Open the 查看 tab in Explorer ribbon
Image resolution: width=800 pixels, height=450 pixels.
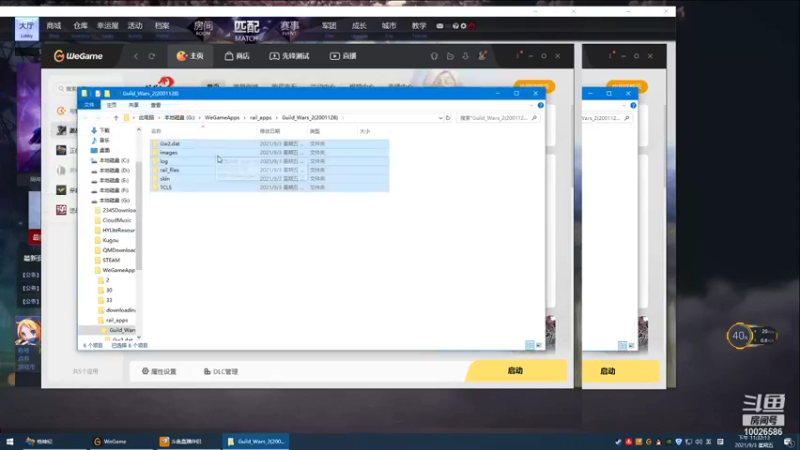coord(156,105)
